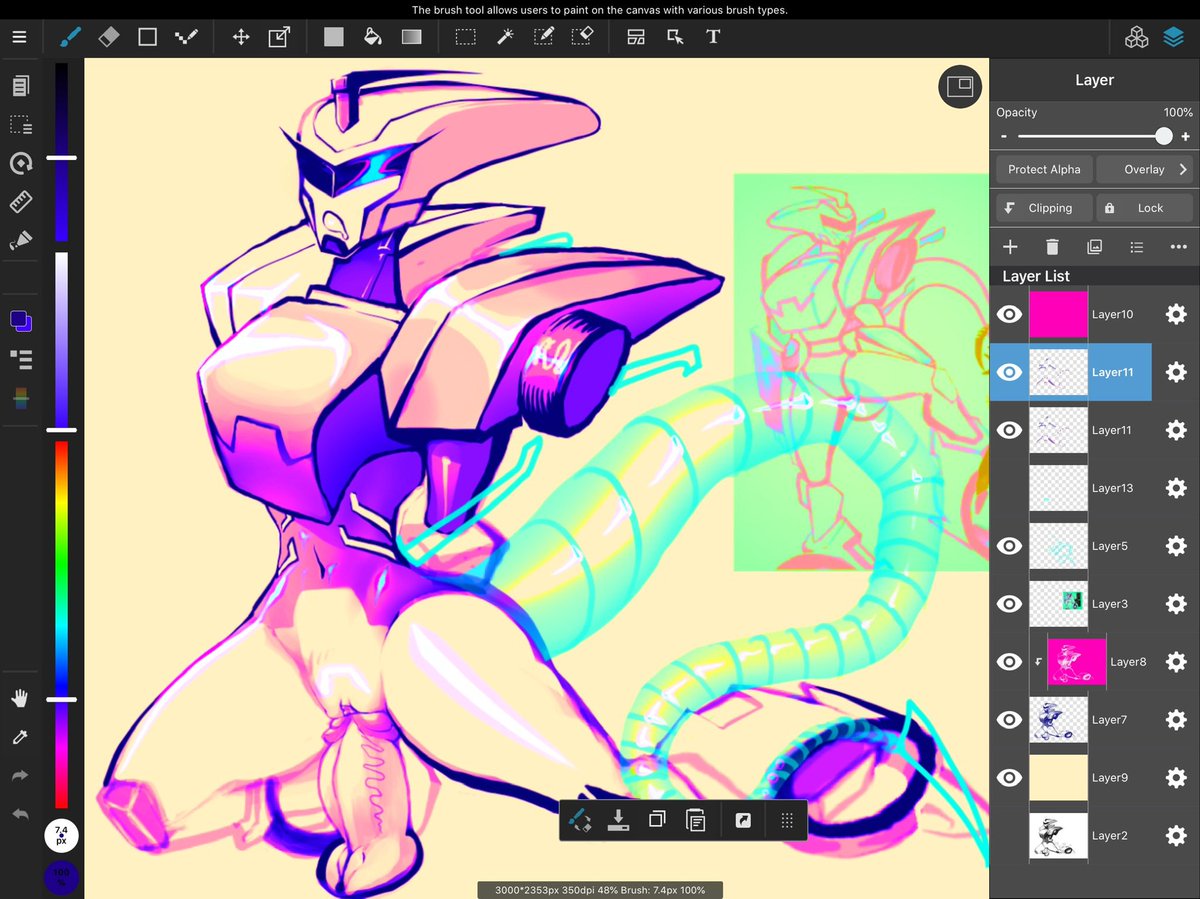Hide Layer8 with its eye icon
The width and height of the screenshot is (1200, 899).
click(x=1010, y=662)
